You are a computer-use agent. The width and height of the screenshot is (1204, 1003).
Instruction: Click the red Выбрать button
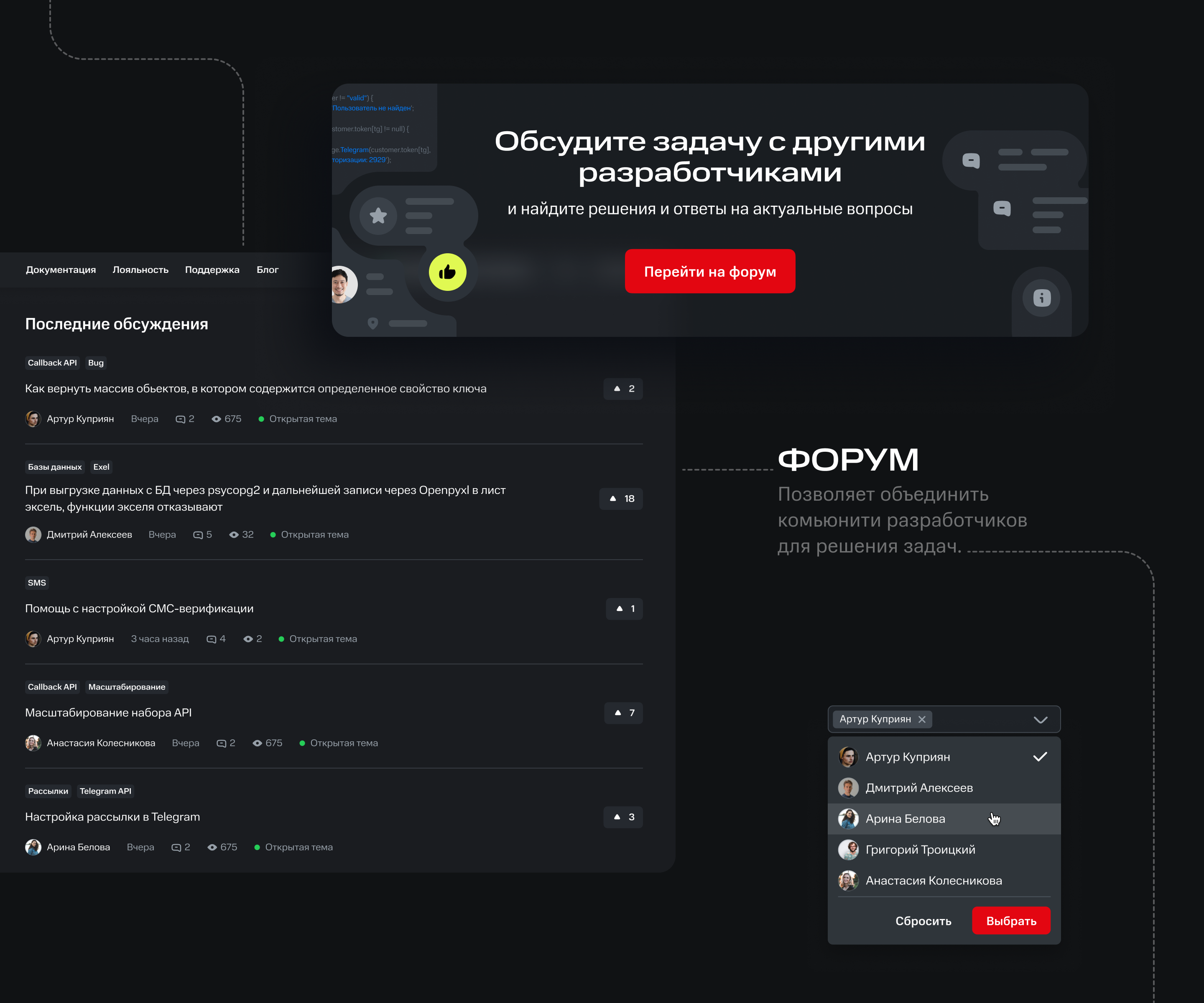click(x=1011, y=921)
